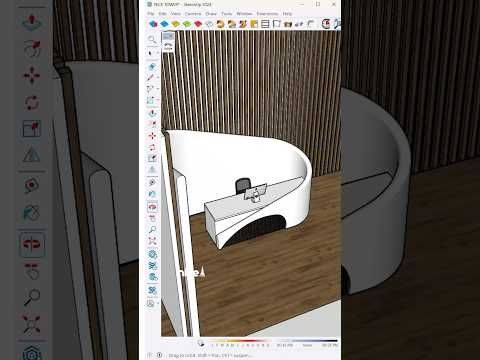Open the Window menu

244,14
